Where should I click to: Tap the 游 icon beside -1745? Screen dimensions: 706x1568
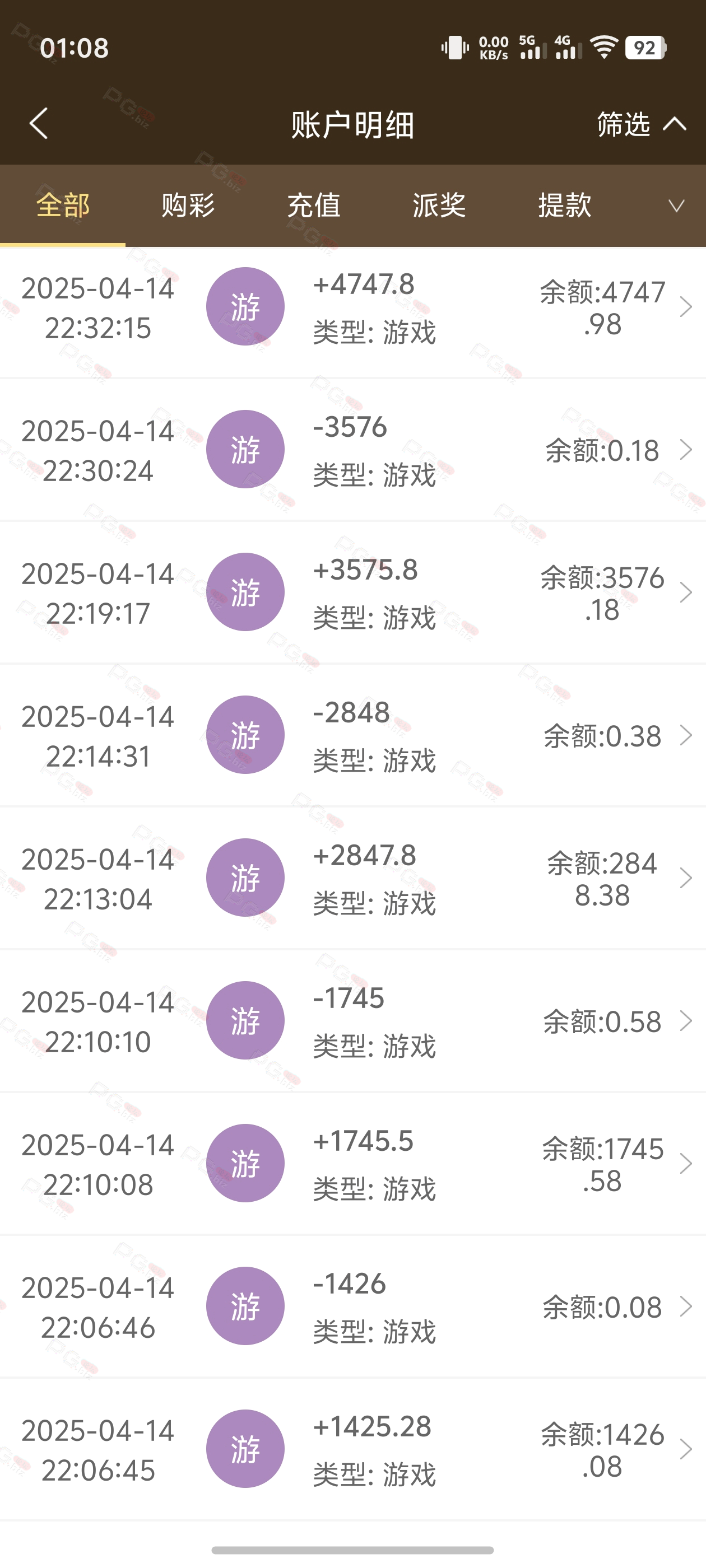[245, 1020]
